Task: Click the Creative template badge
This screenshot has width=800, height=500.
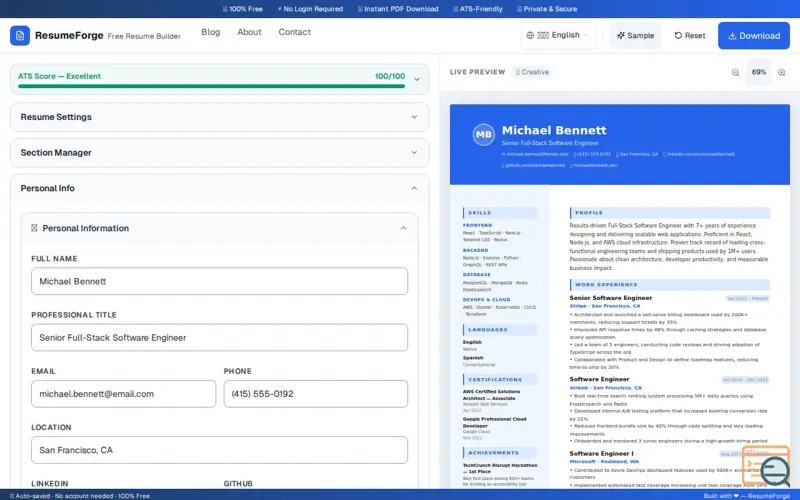Action: pos(532,72)
